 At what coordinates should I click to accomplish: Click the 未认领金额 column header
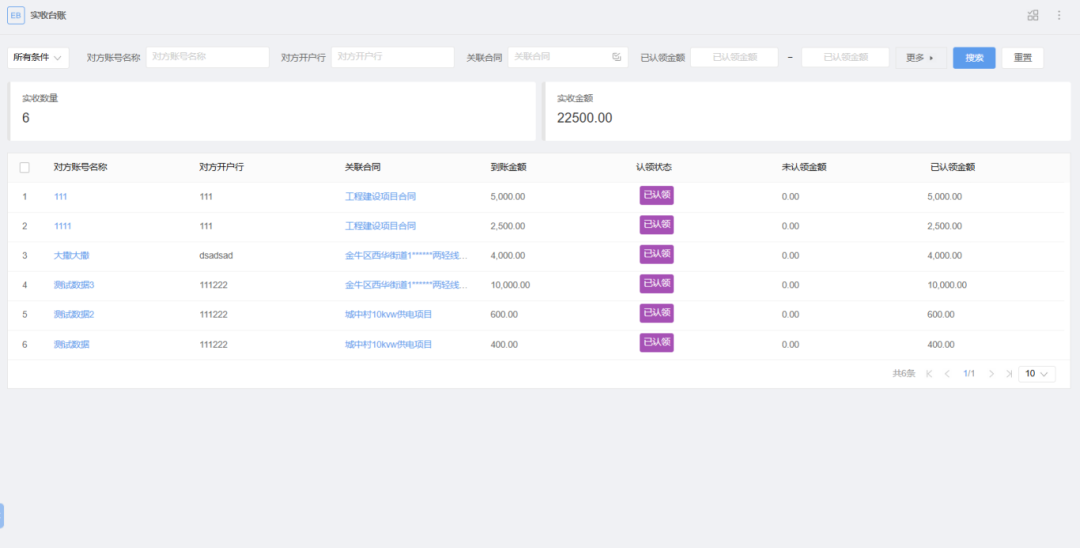click(804, 167)
